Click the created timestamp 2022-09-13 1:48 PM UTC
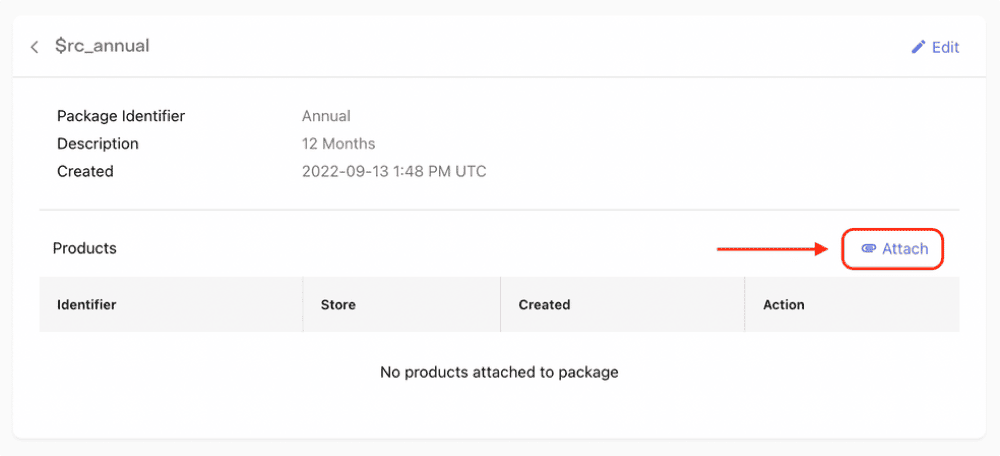Image resolution: width=1000 pixels, height=456 pixels. click(x=394, y=171)
